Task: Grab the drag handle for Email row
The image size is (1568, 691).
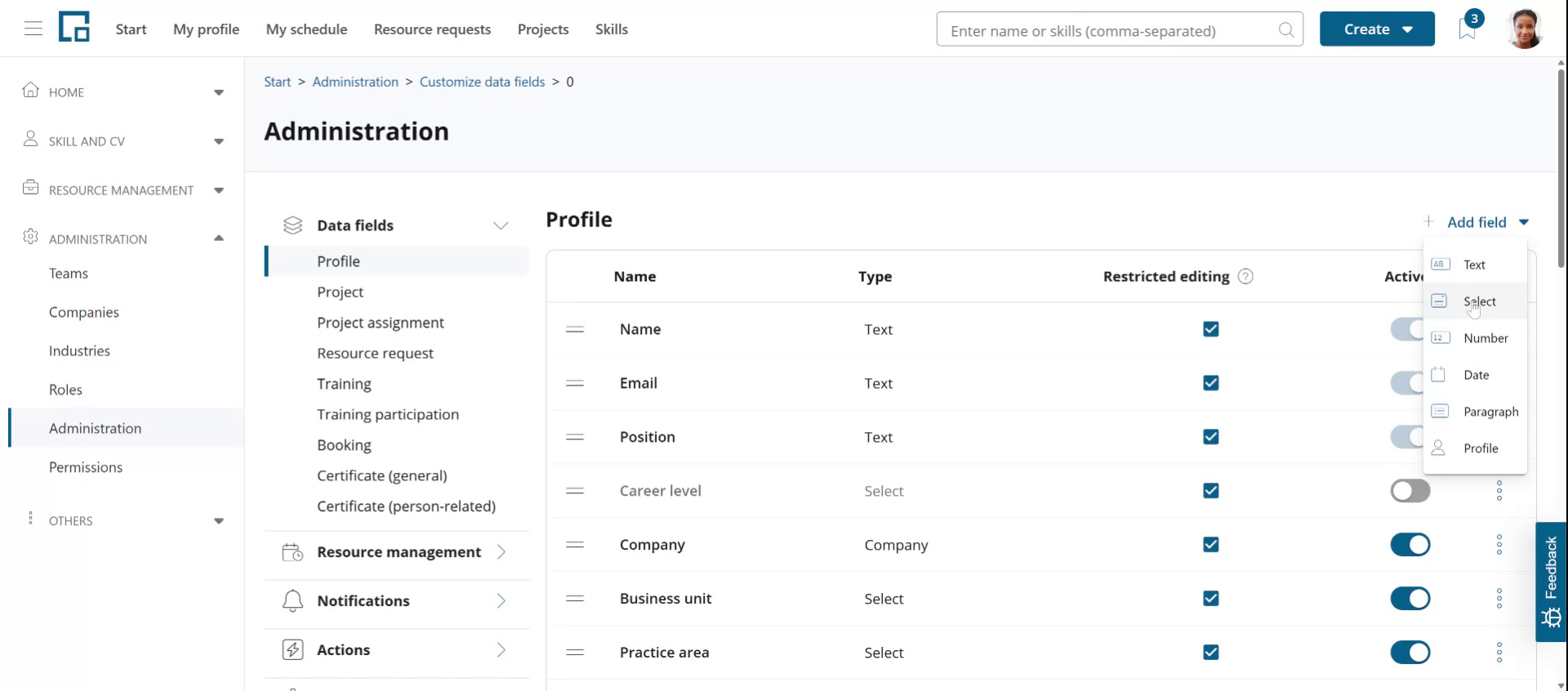Action: [575, 383]
